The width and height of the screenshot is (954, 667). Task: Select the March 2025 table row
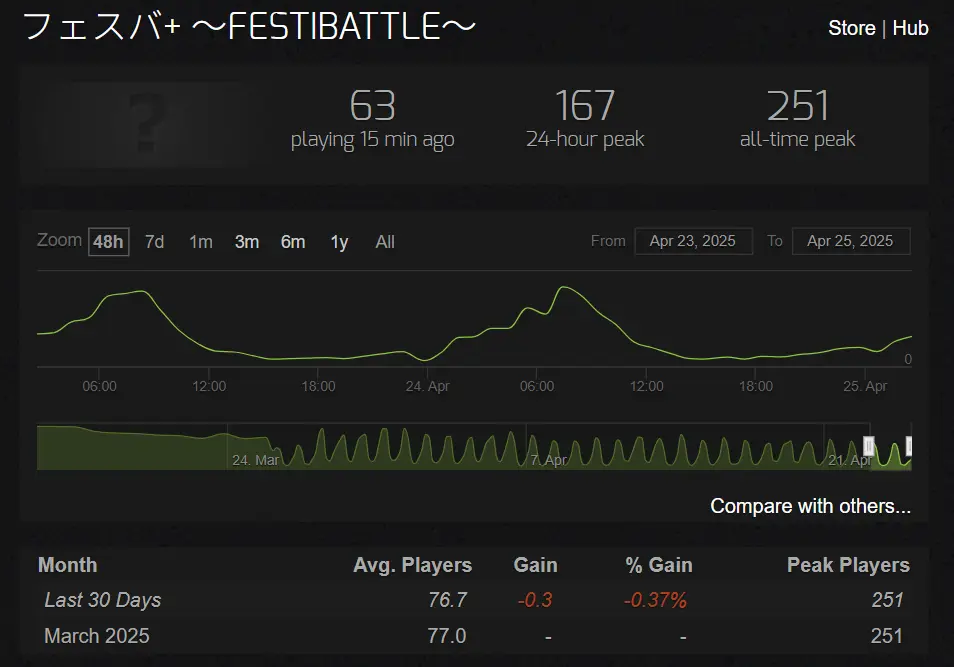(x=474, y=636)
